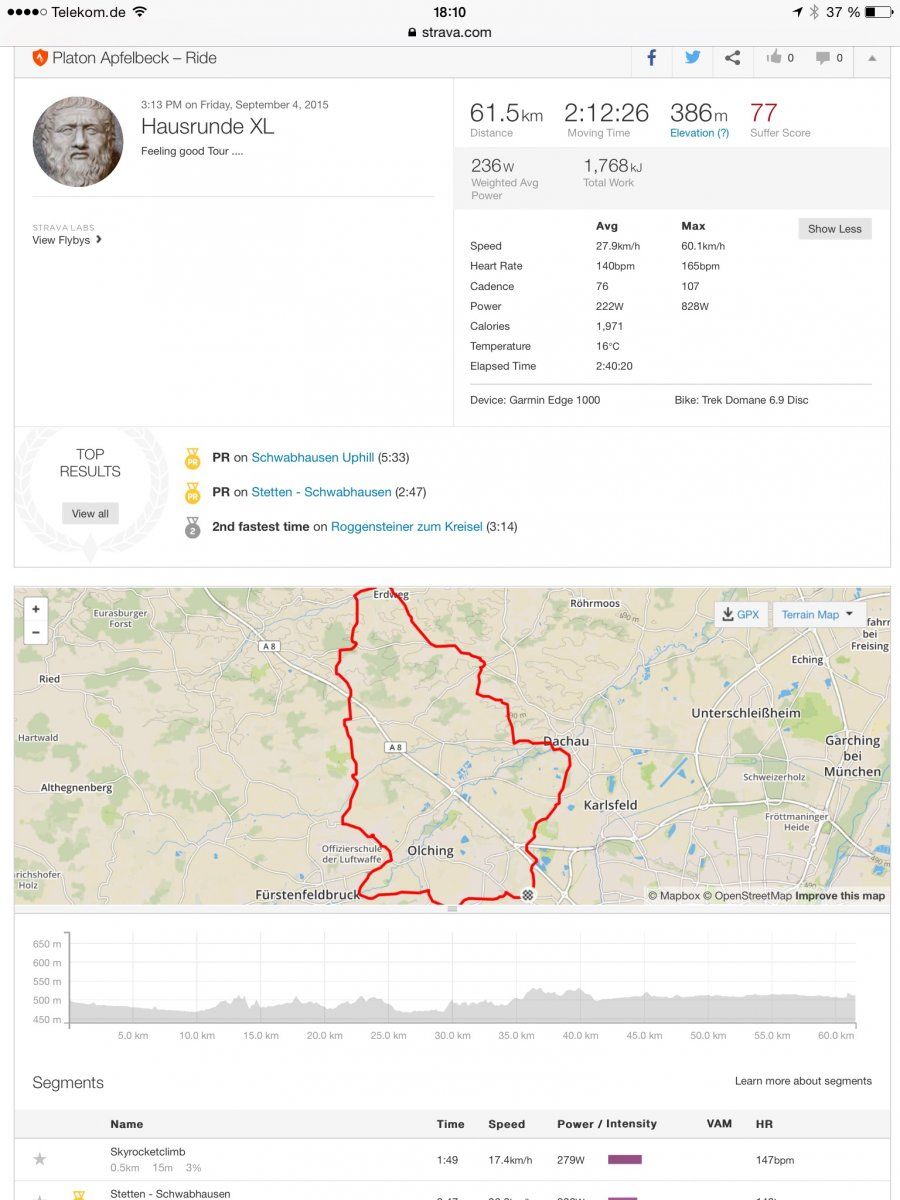This screenshot has width=900, height=1200.
Task: Collapse details with Show Less
Action: click(834, 229)
